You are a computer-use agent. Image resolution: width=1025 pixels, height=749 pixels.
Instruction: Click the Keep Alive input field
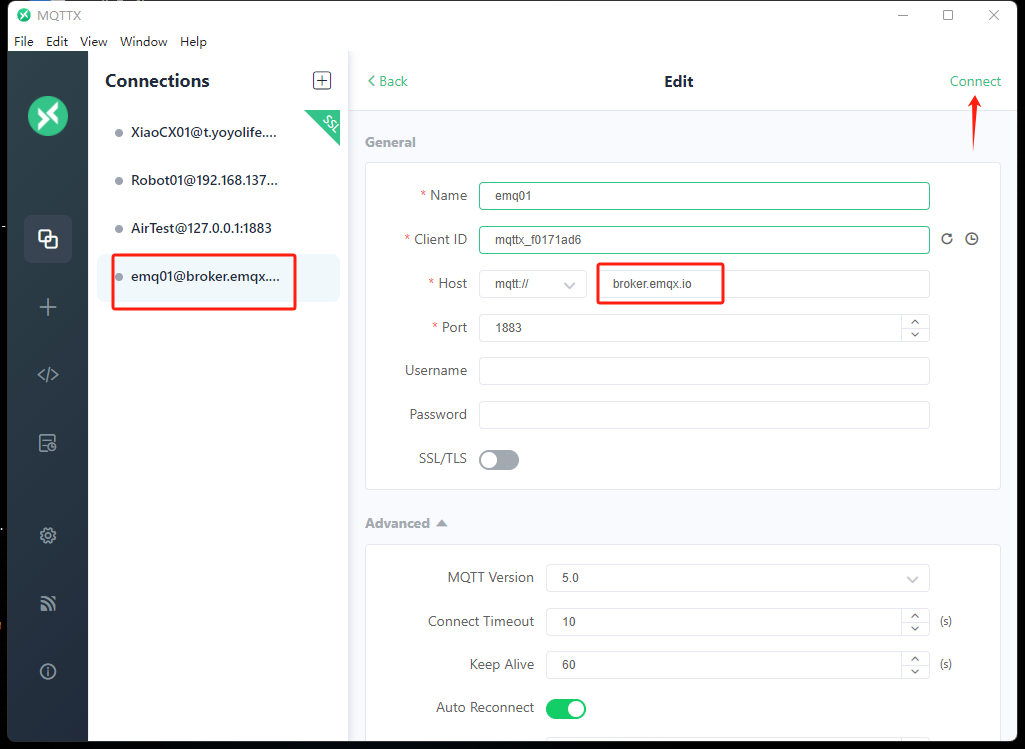724,665
